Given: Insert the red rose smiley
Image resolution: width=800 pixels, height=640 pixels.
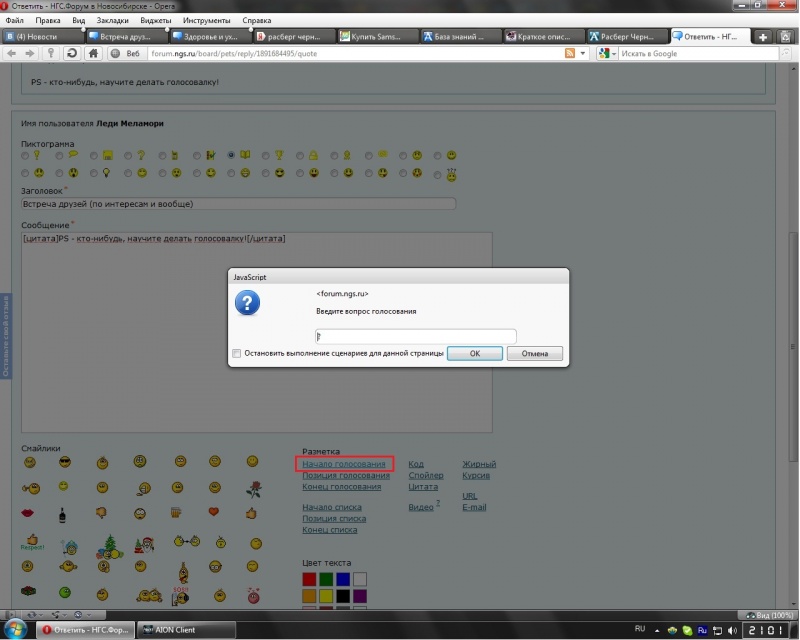Looking at the screenshot, I should point(254,488).
